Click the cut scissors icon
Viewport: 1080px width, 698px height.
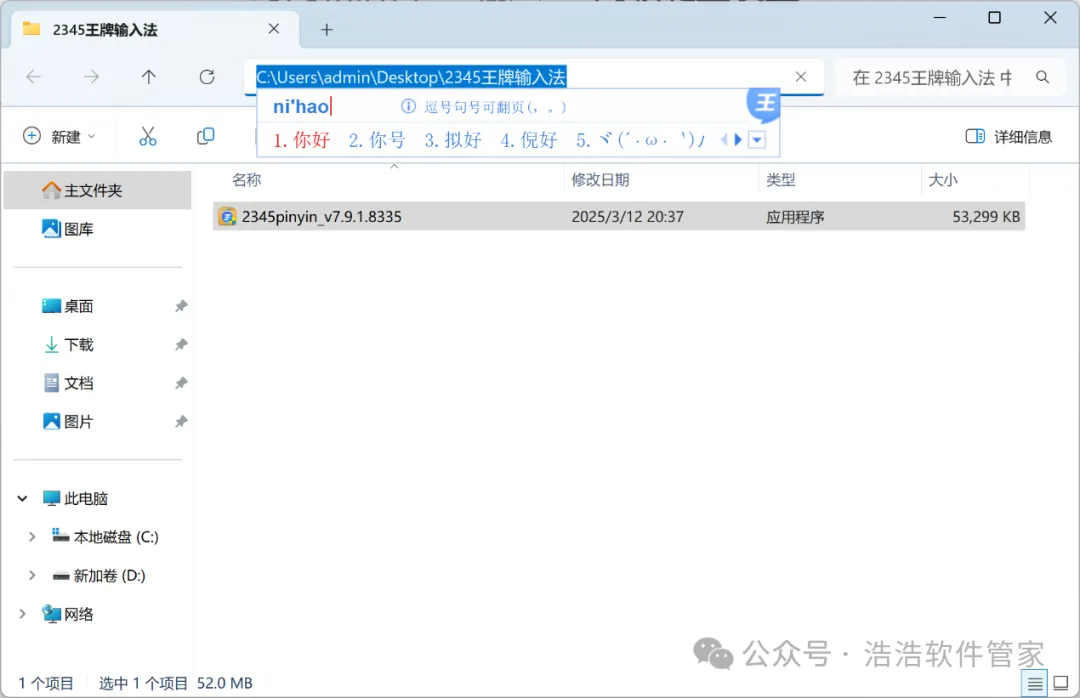(x=147, y=136)
